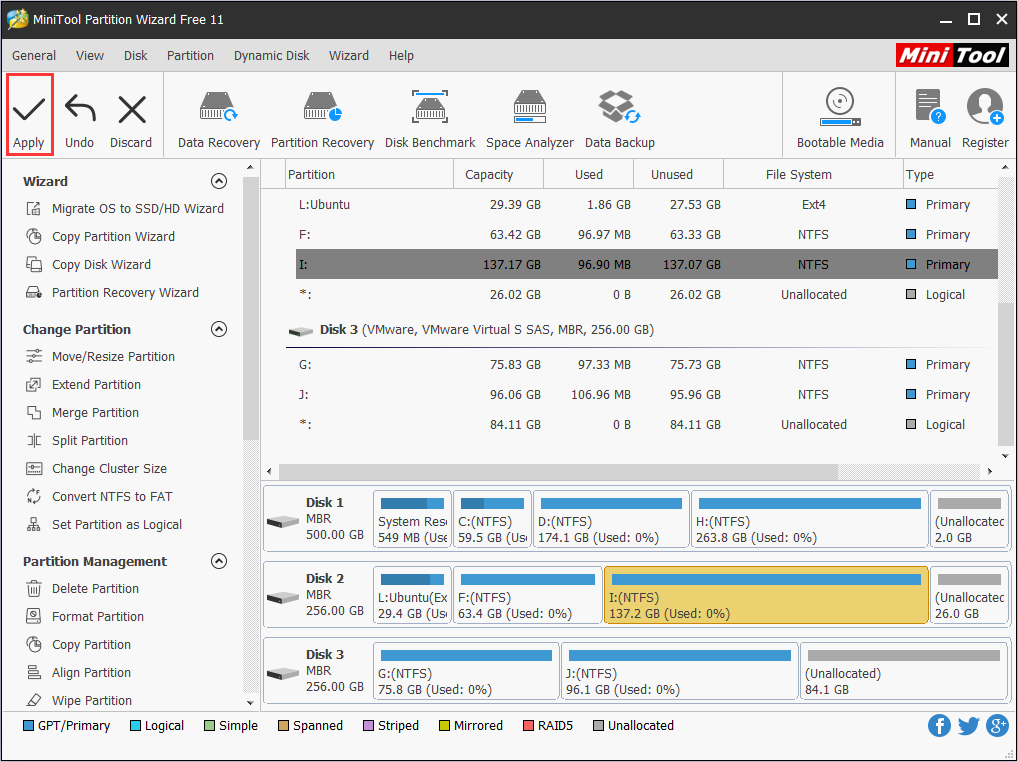Open the Partition Recovery Wizard
1018x762 pixels.
112,292
